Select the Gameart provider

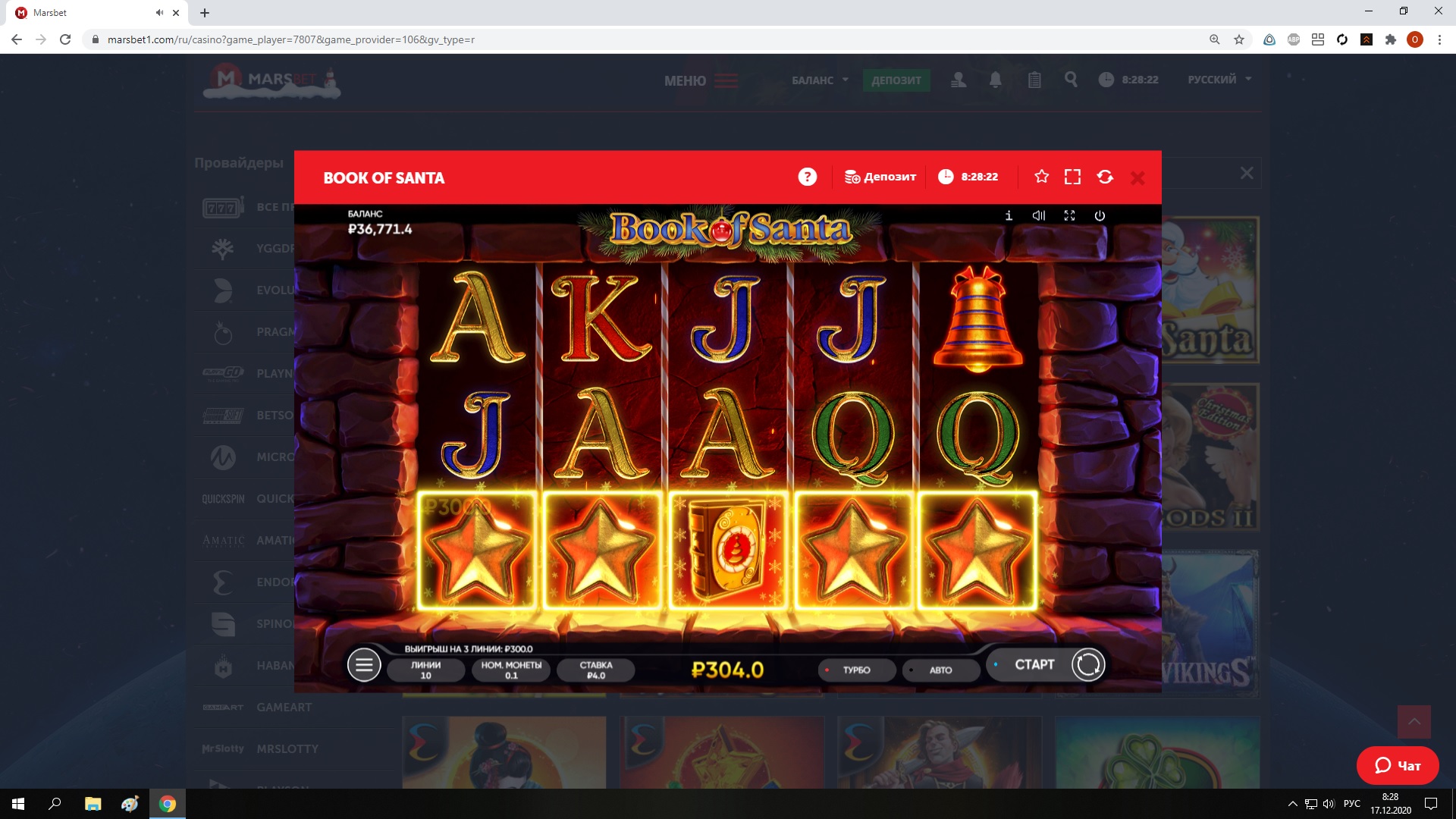[x=284, y=707]
